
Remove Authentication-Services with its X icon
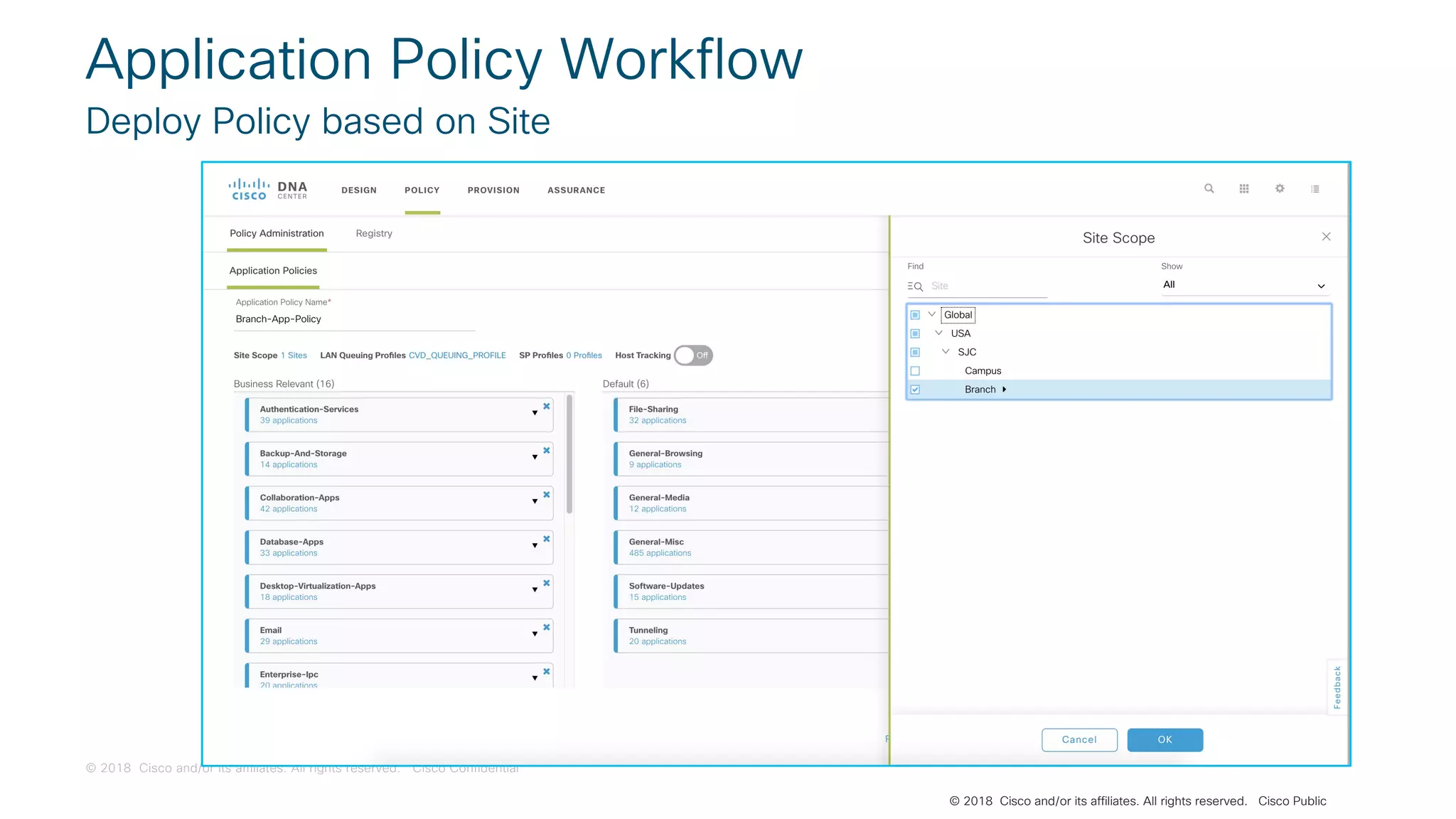coord(547,407)
